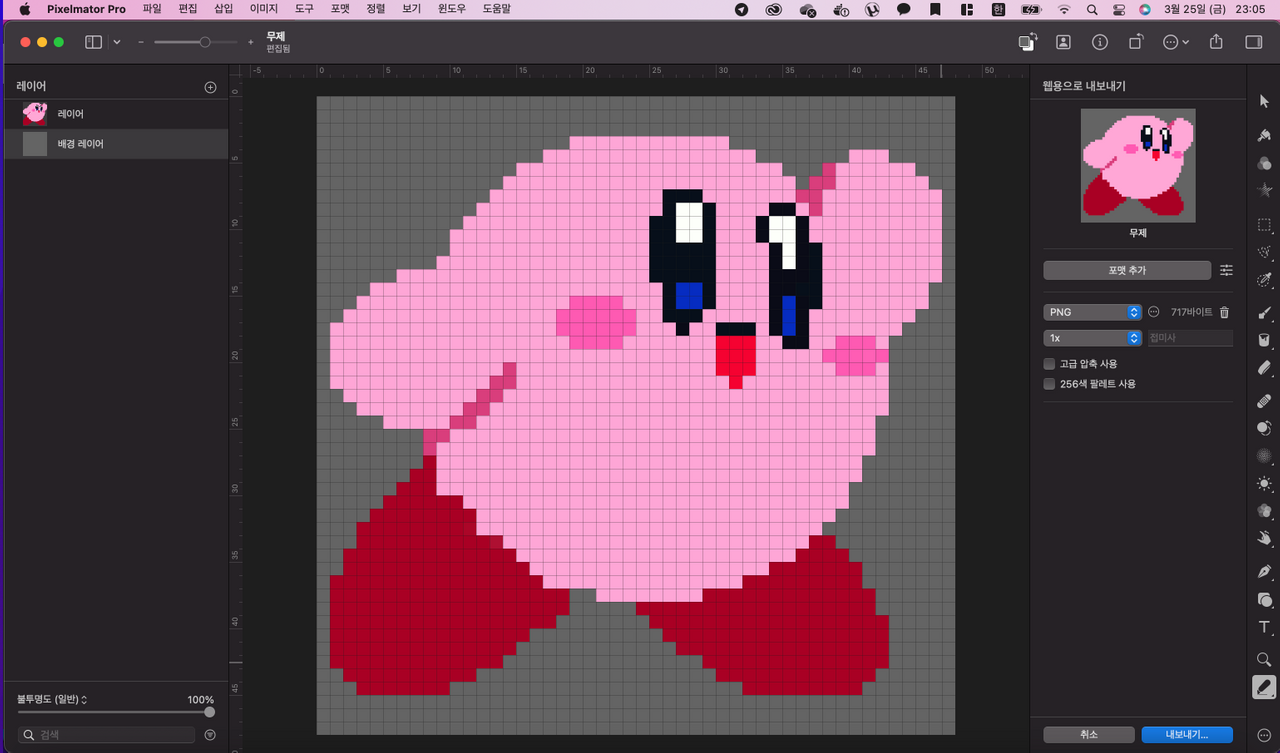This screenshot has height=753, width=1280.
Task: Click the portrait mask icon in toolbar
Action: coord(1063,42)
